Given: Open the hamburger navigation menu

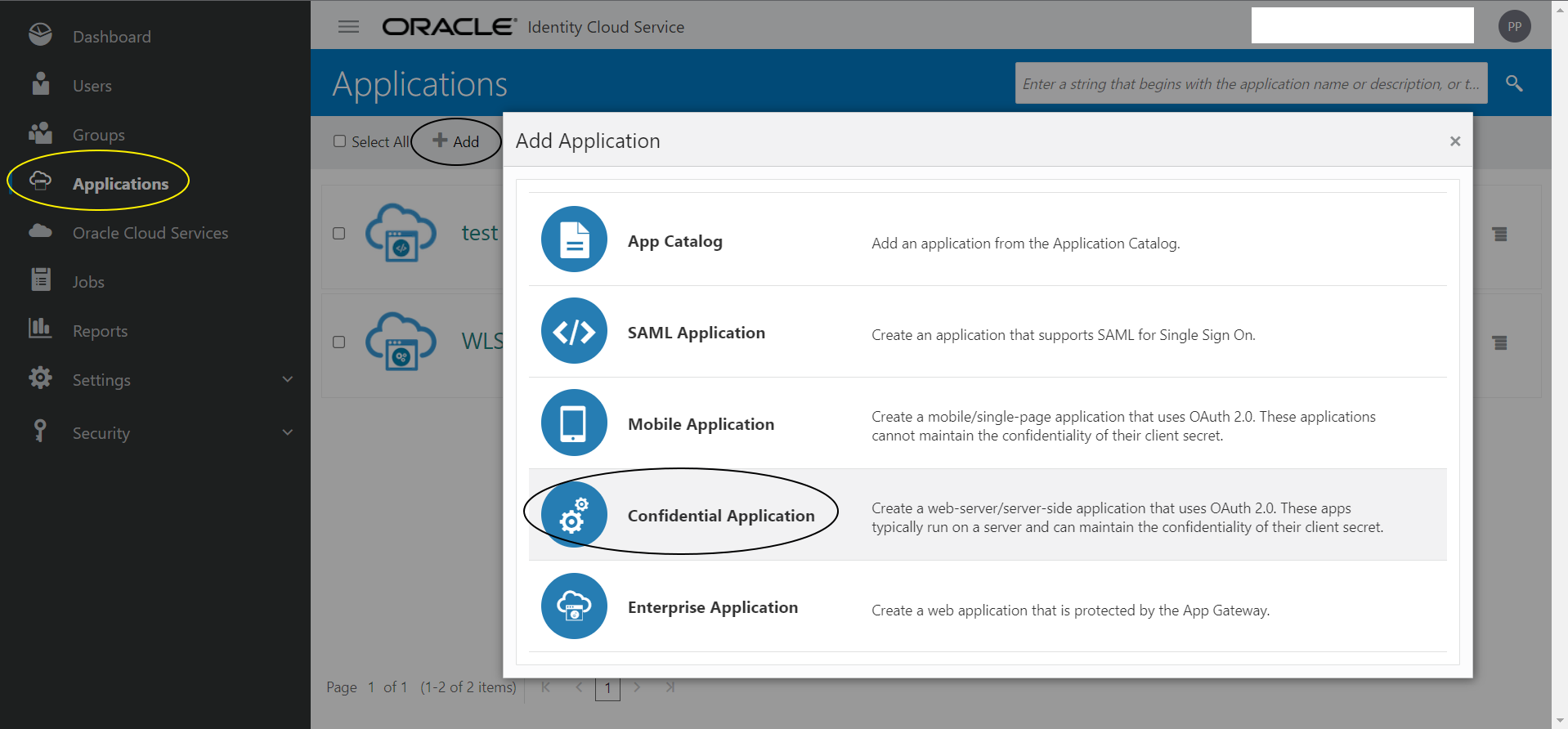Looking at the screenshot, I should [x=349, y=27].
